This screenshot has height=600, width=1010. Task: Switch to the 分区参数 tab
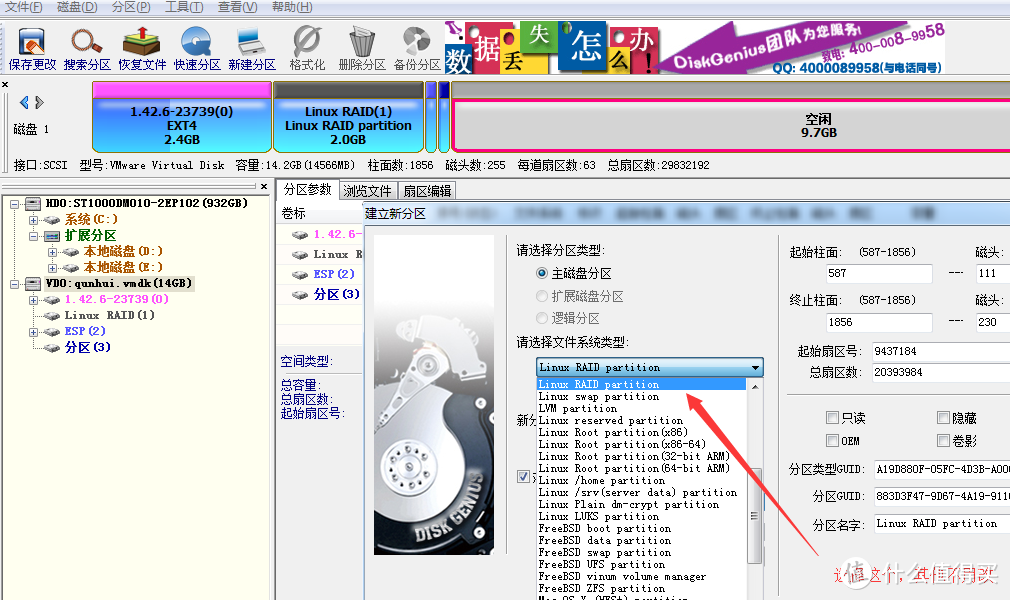[308, 189]
